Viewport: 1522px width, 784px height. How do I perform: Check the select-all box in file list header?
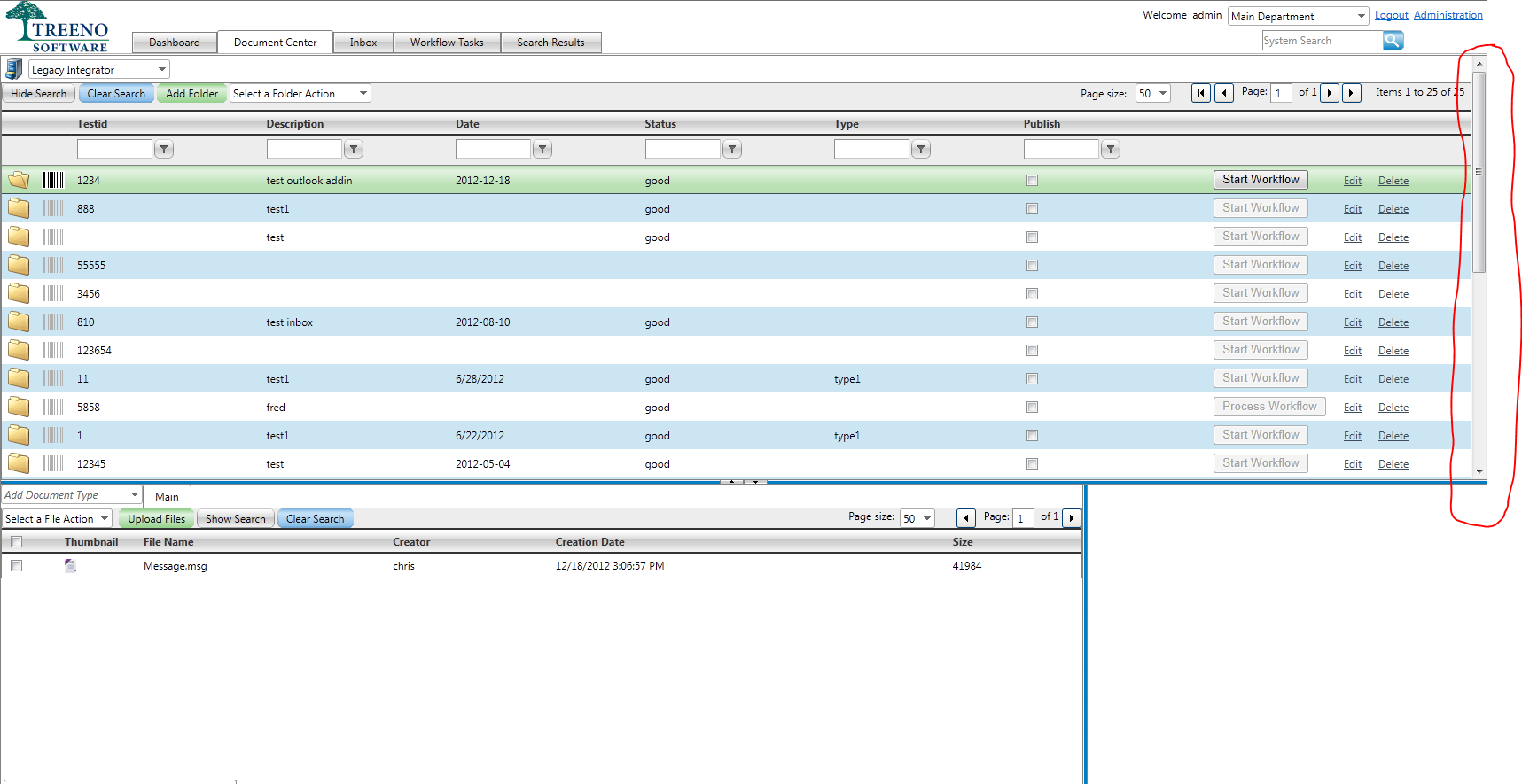pyautogui.click(x=16, y=542)
